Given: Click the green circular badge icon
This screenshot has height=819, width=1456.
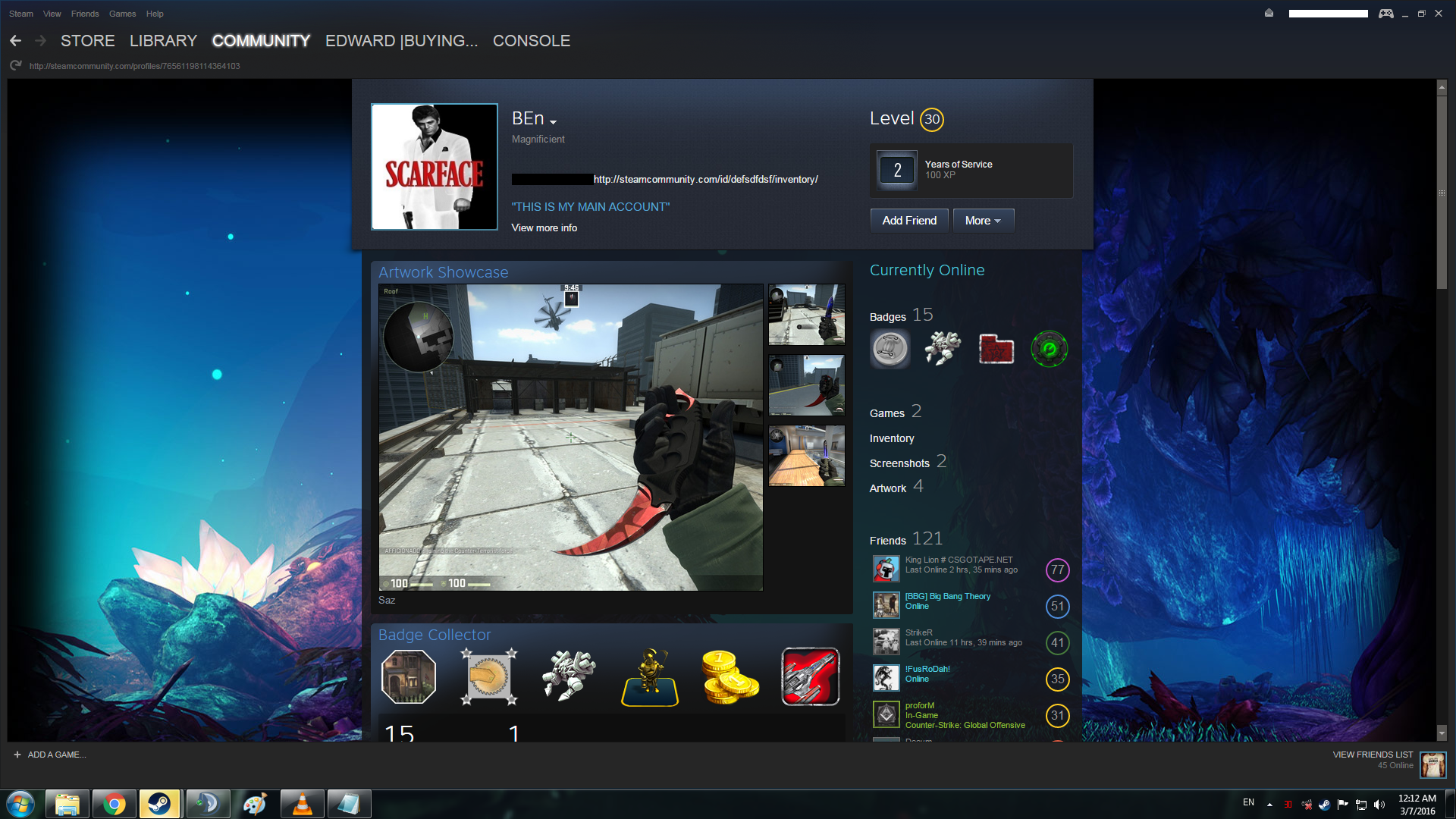Looking at the screenshot, I should (x=1049, y=349).
